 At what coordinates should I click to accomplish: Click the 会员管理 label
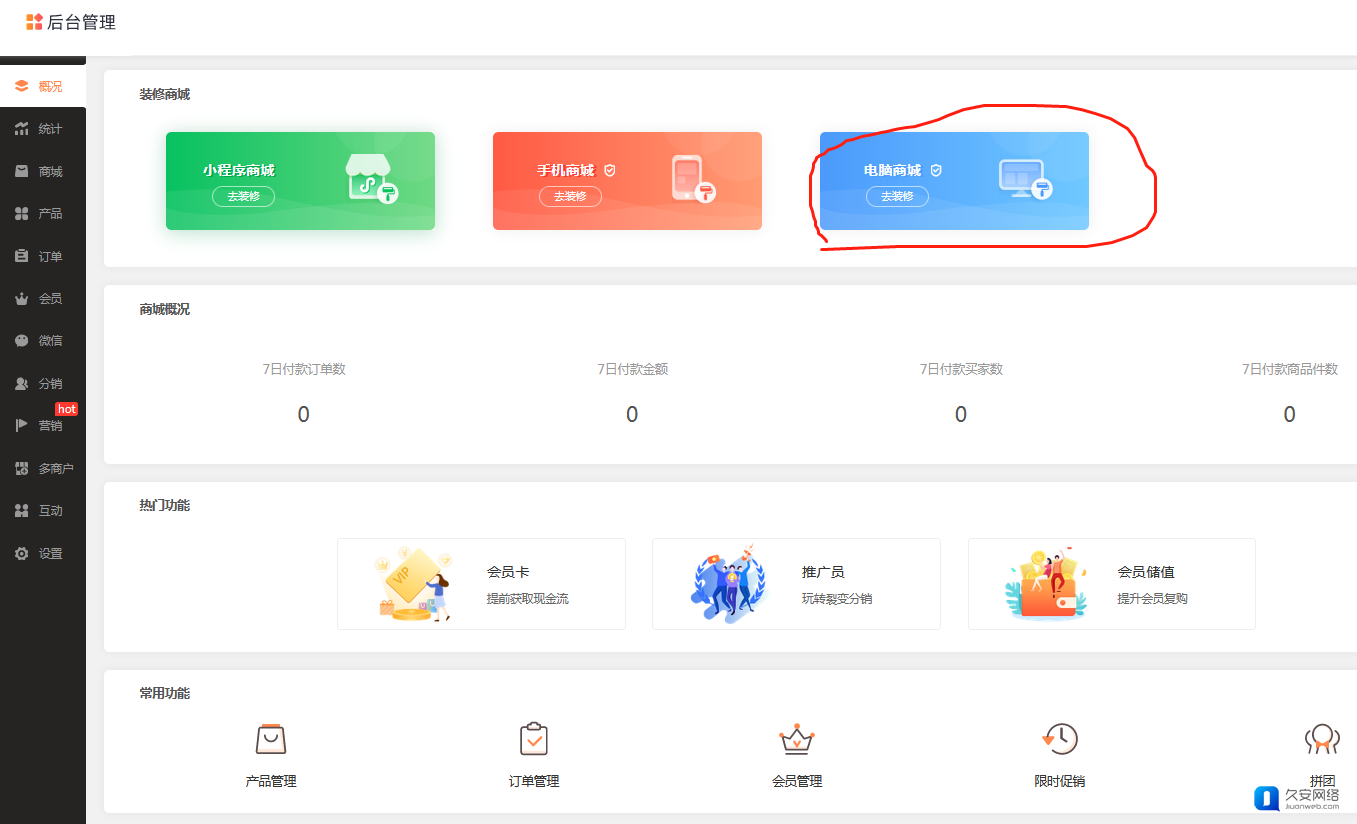[797, 781]
